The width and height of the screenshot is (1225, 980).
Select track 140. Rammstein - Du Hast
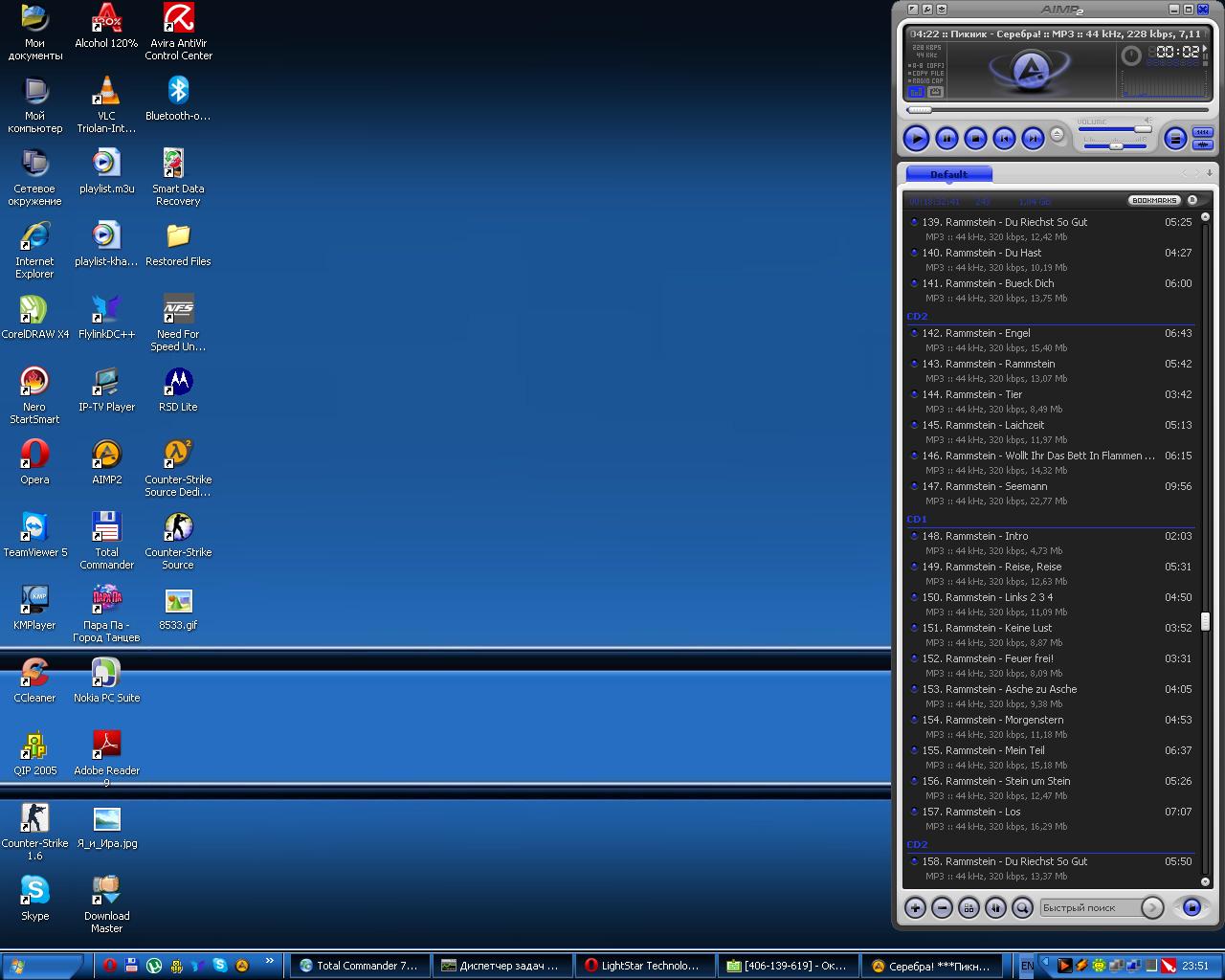click(1051, 260)
